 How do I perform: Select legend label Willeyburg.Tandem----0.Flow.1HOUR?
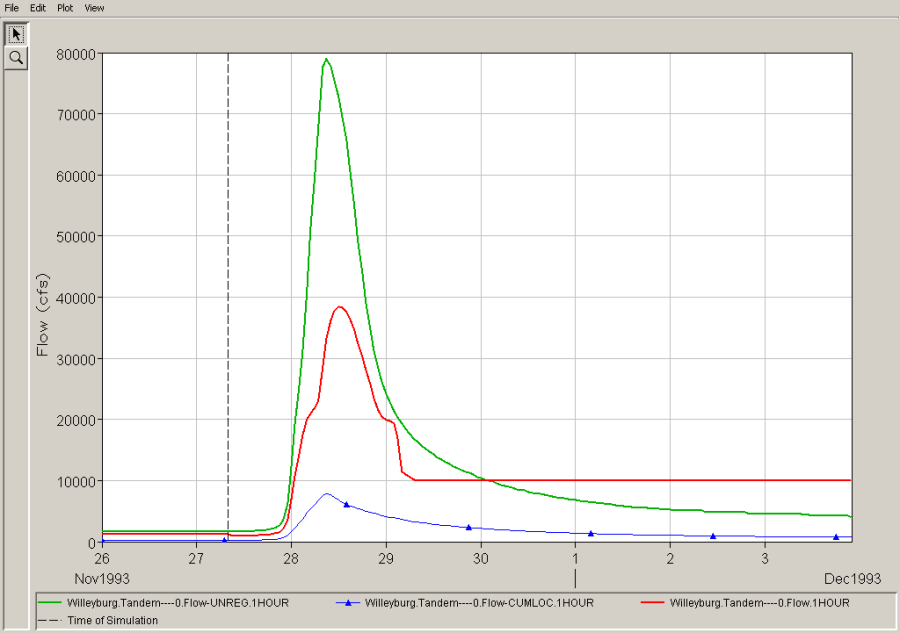(759, 603)
